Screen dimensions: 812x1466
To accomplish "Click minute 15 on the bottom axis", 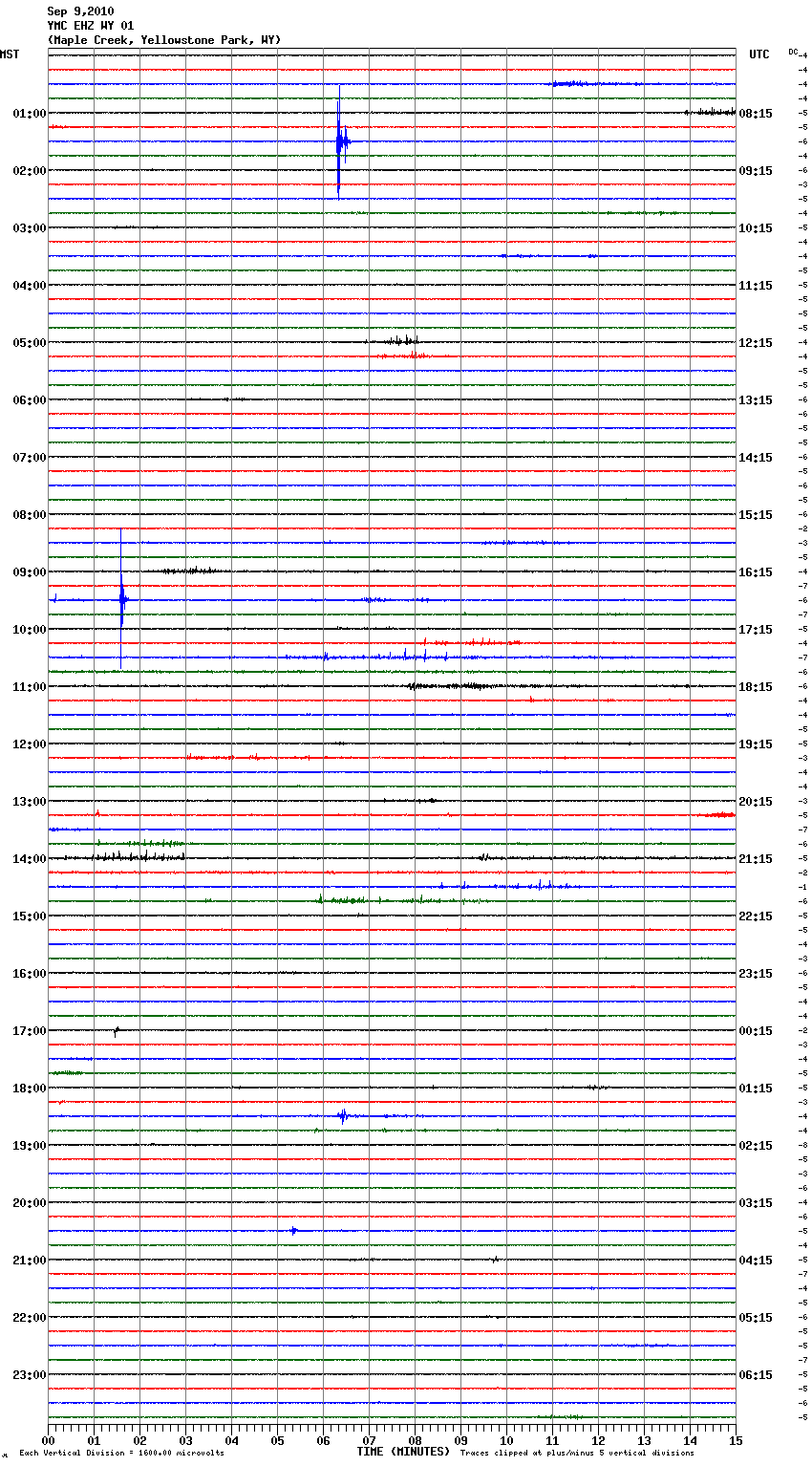I will (x=736, y=1440).
